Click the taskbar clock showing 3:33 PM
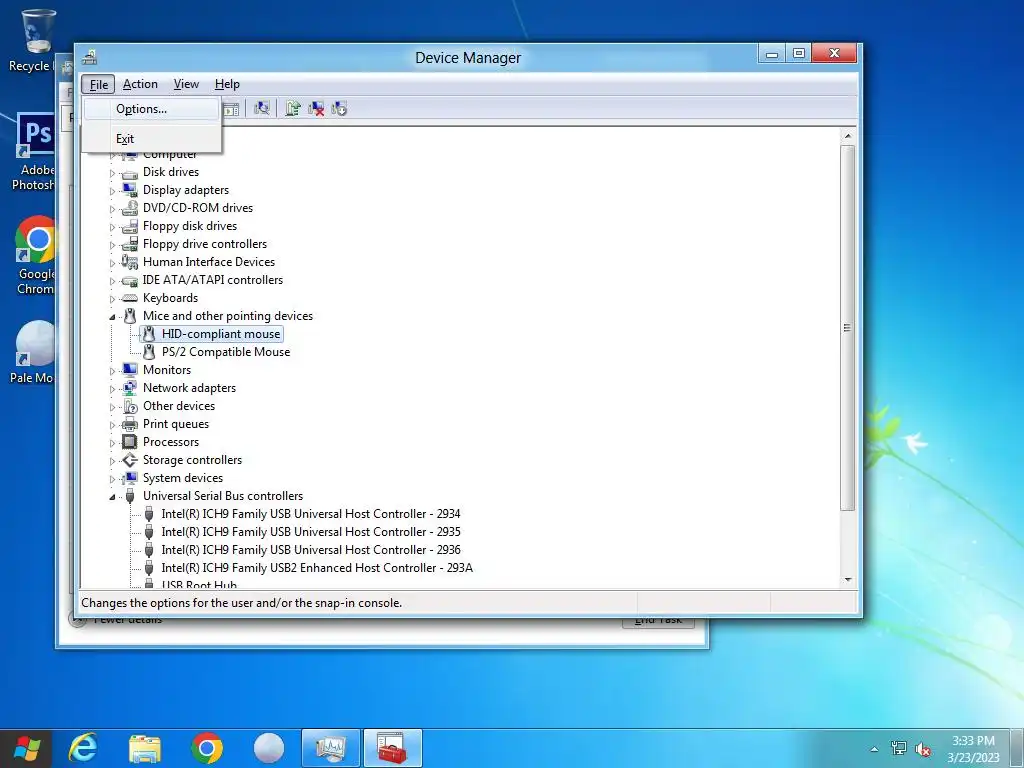The height and width of the screenshot is (768, 1024). (x=973, y=749)
